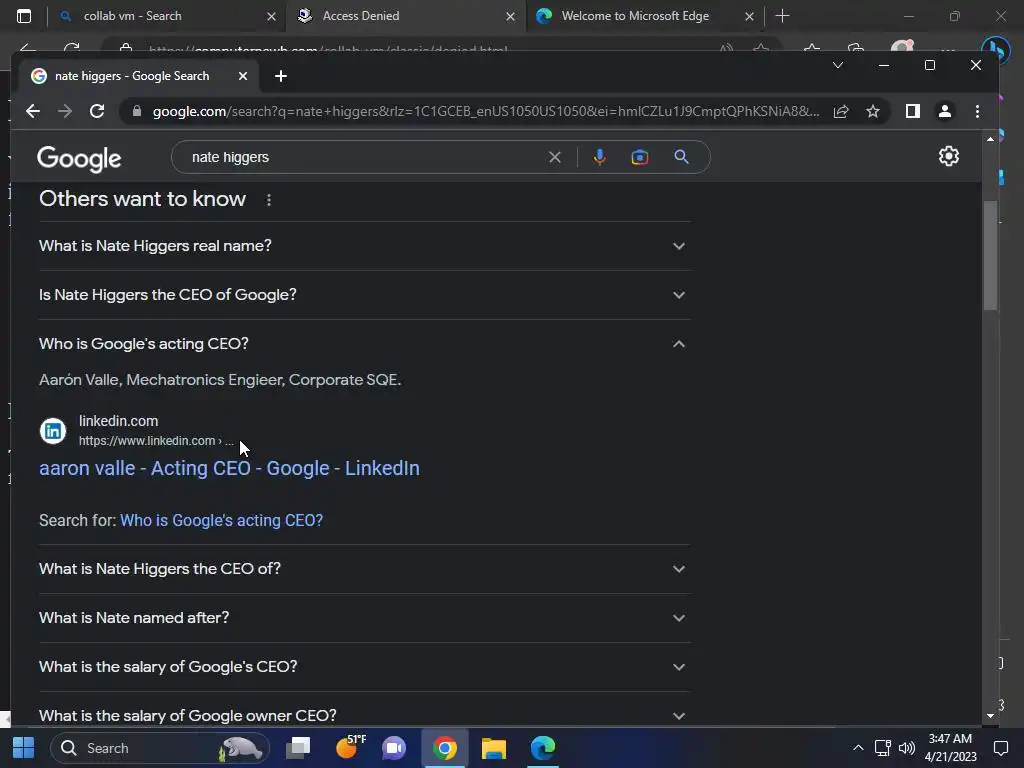Image resolution: width=1024 pixels, height=768 pixels.
Task: Click Chrome's forward navigation arrow
Action: tap(65, 111)
